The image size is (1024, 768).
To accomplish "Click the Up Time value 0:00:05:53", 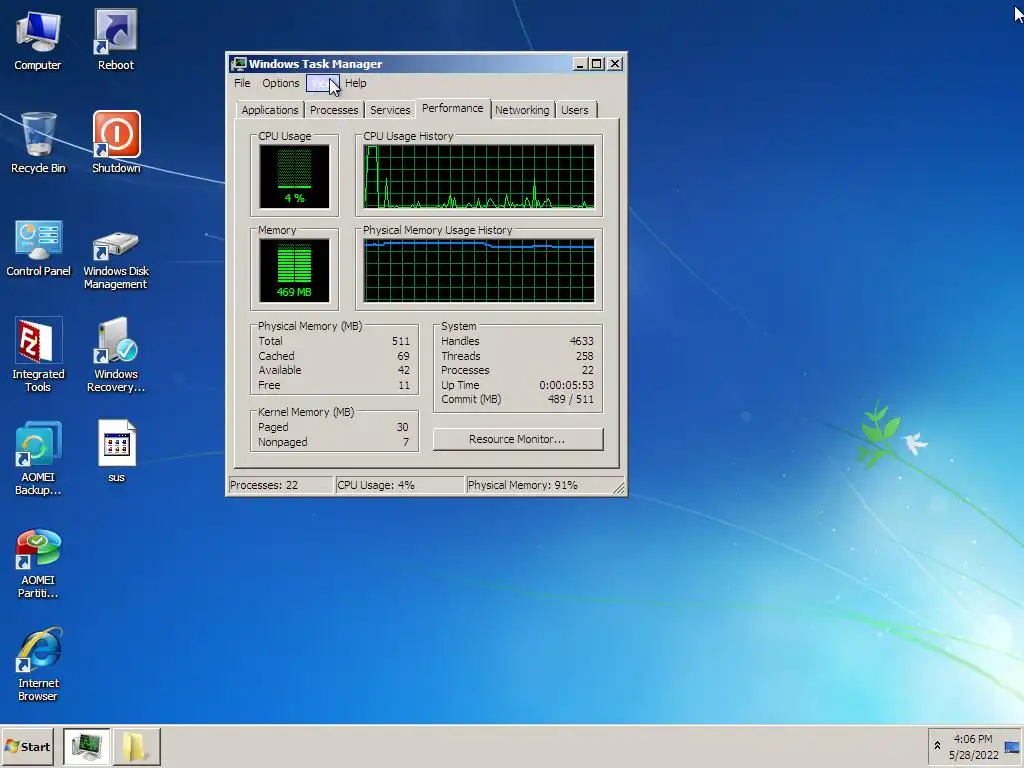I will click(566, 385).
